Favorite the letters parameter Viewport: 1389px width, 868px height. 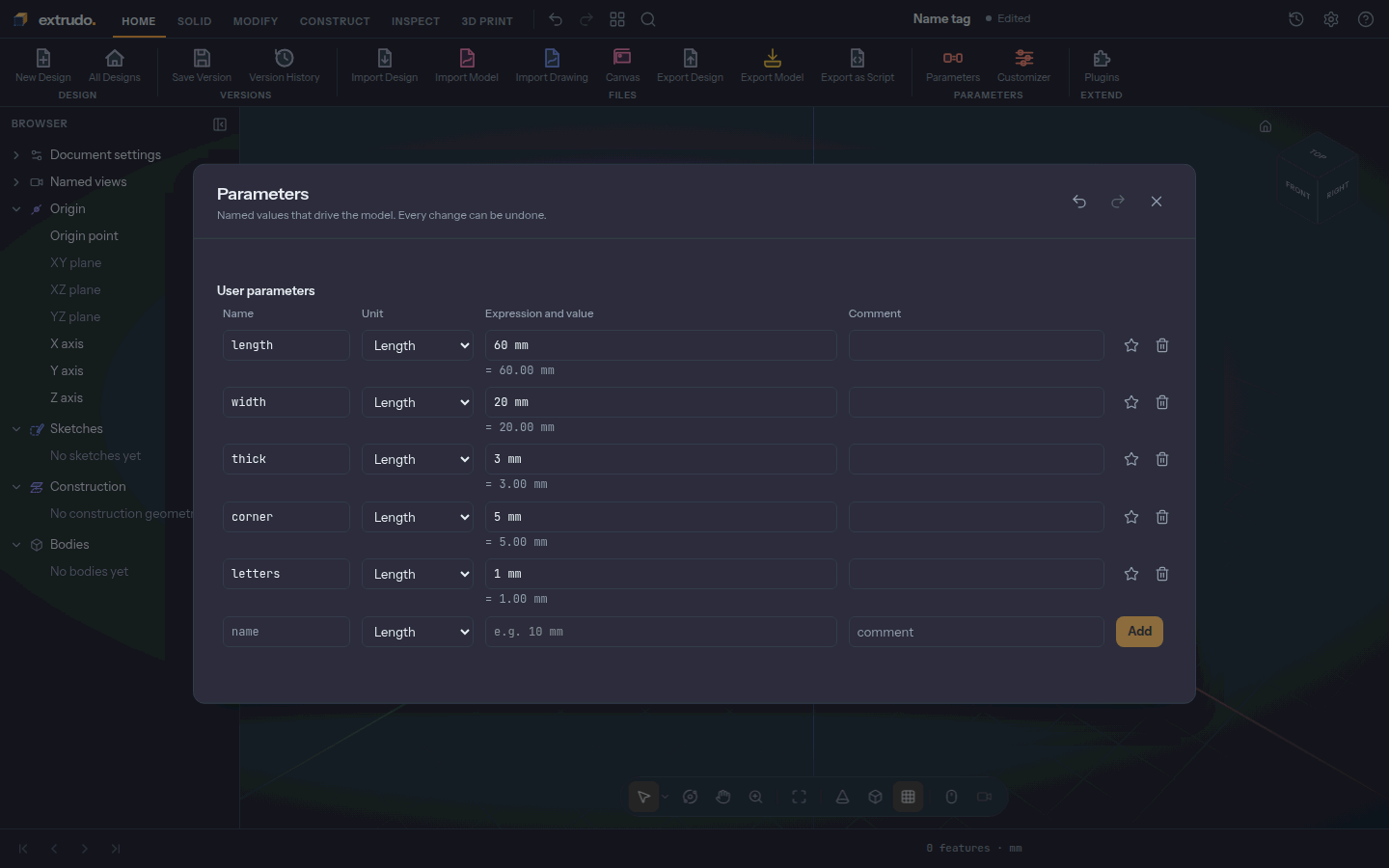click(x=1131, y=574)
